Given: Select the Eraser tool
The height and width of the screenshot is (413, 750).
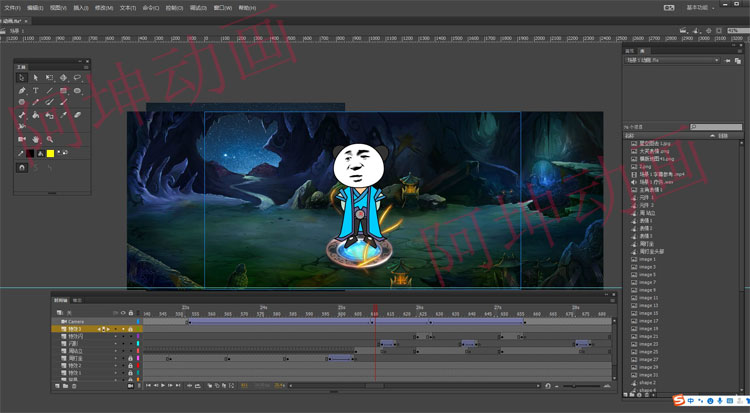Looking at the screenshot, I should 77,115.
